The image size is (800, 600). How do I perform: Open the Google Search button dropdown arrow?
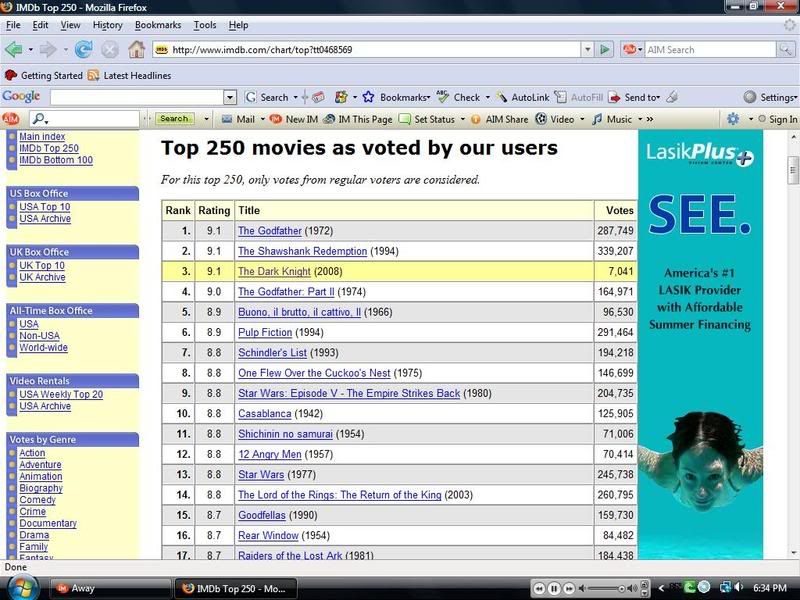[x=295, y=97]
